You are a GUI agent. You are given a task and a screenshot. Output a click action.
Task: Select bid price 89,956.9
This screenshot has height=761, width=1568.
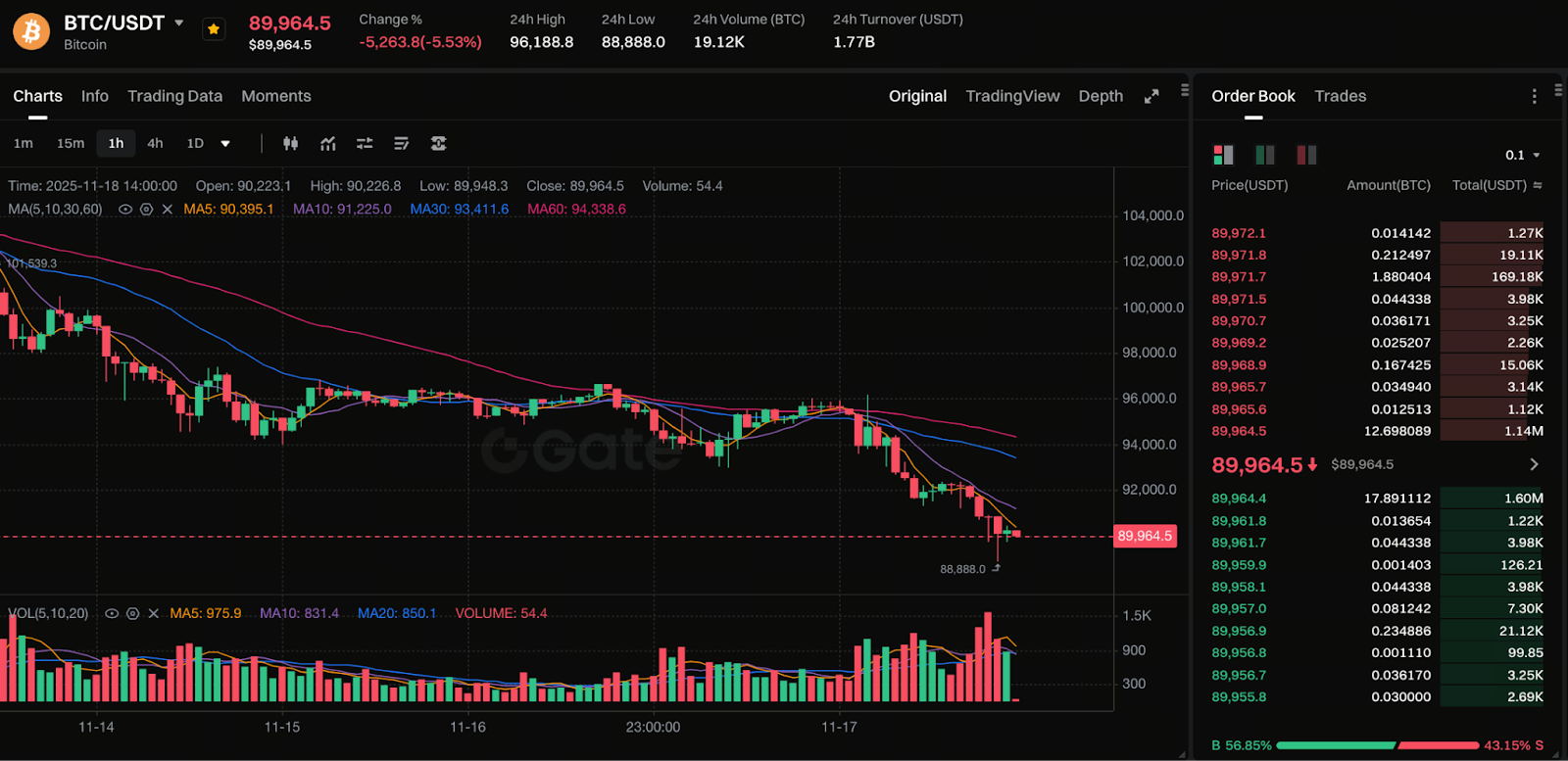tap(1239, 631)
